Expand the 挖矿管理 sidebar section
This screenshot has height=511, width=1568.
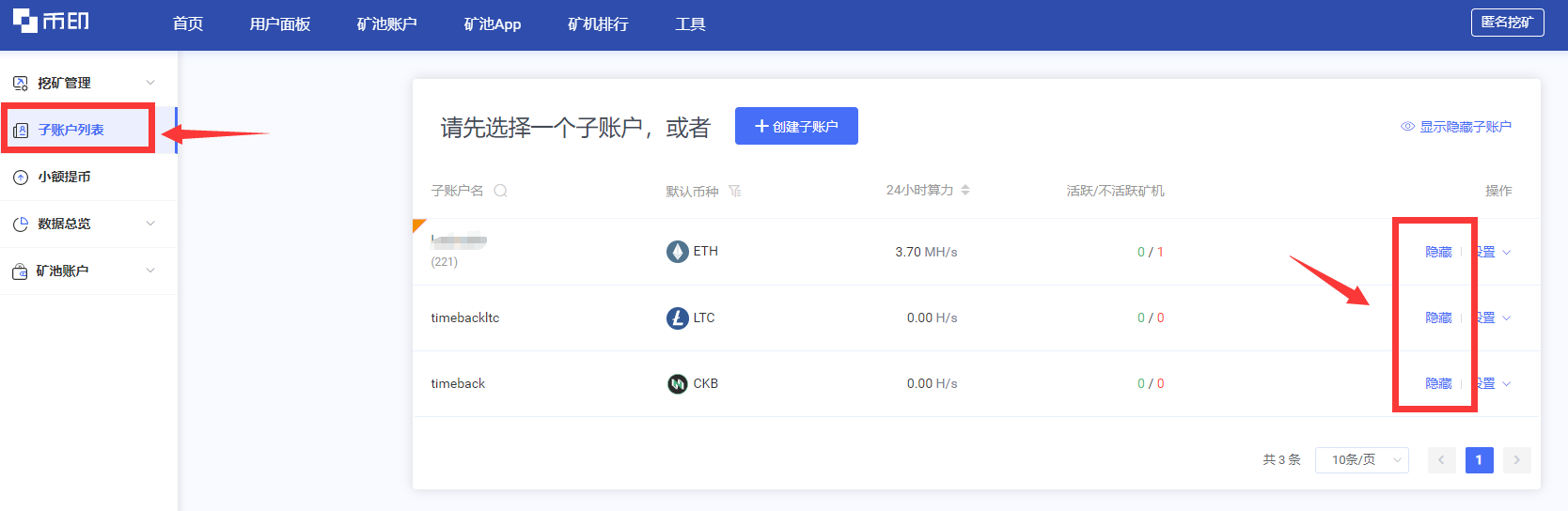150,83
